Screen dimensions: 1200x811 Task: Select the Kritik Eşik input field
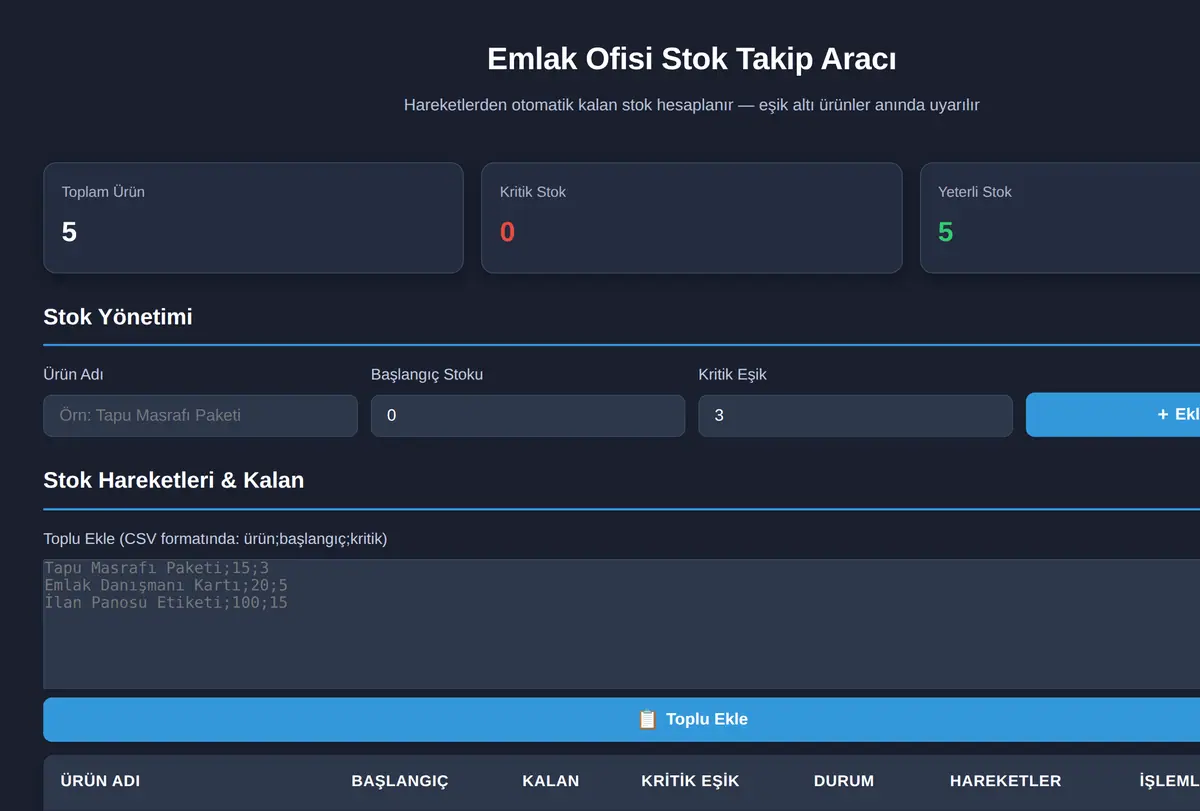(x=855, y=415)
